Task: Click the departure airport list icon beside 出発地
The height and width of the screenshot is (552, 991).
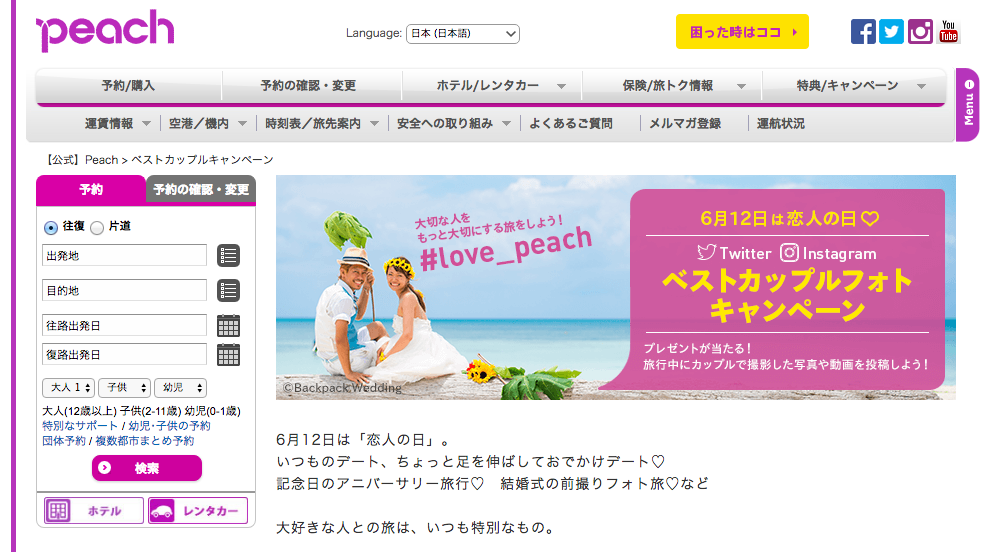Action: click(228, 256)
